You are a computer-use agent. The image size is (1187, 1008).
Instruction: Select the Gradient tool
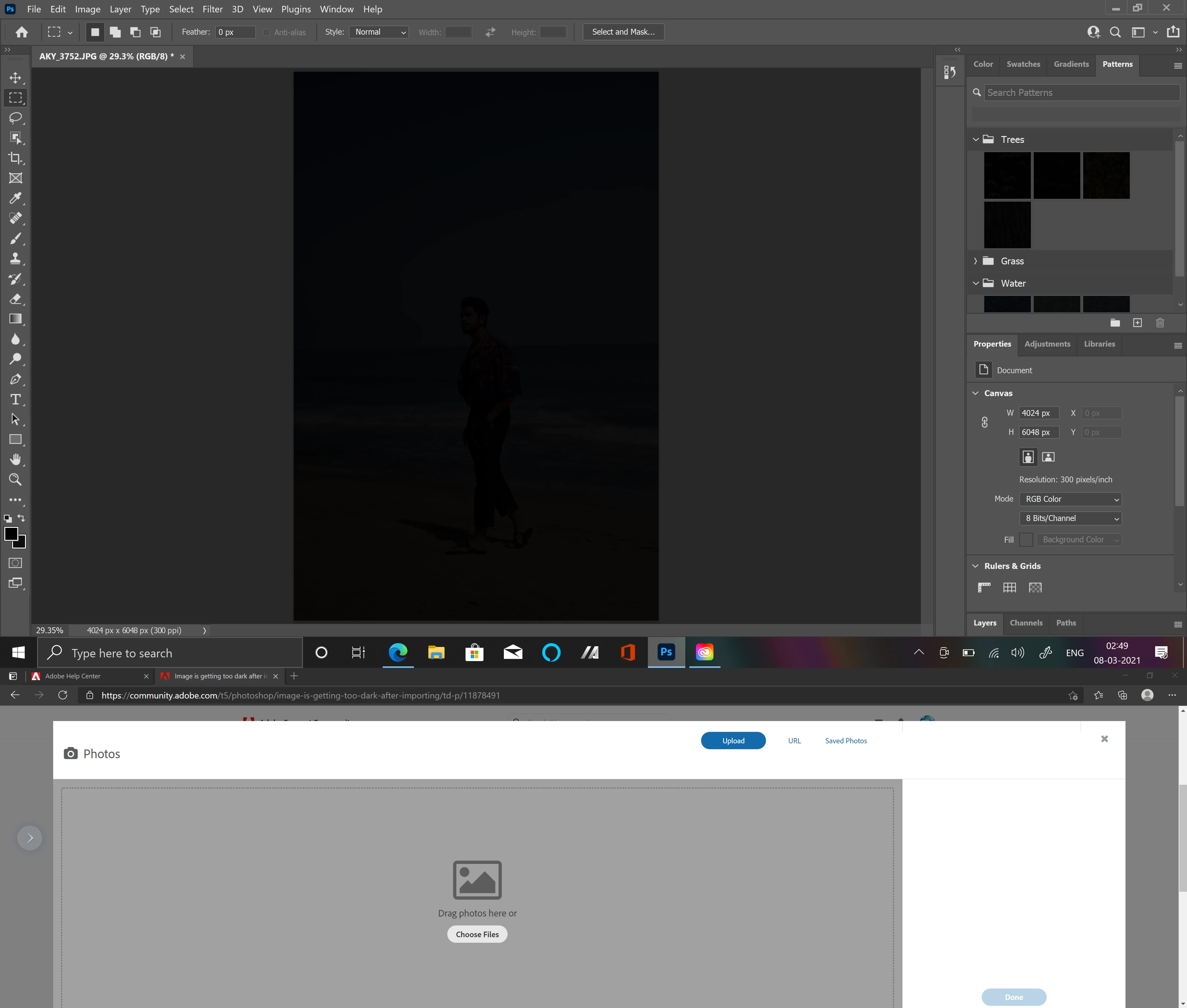(15, 319)
